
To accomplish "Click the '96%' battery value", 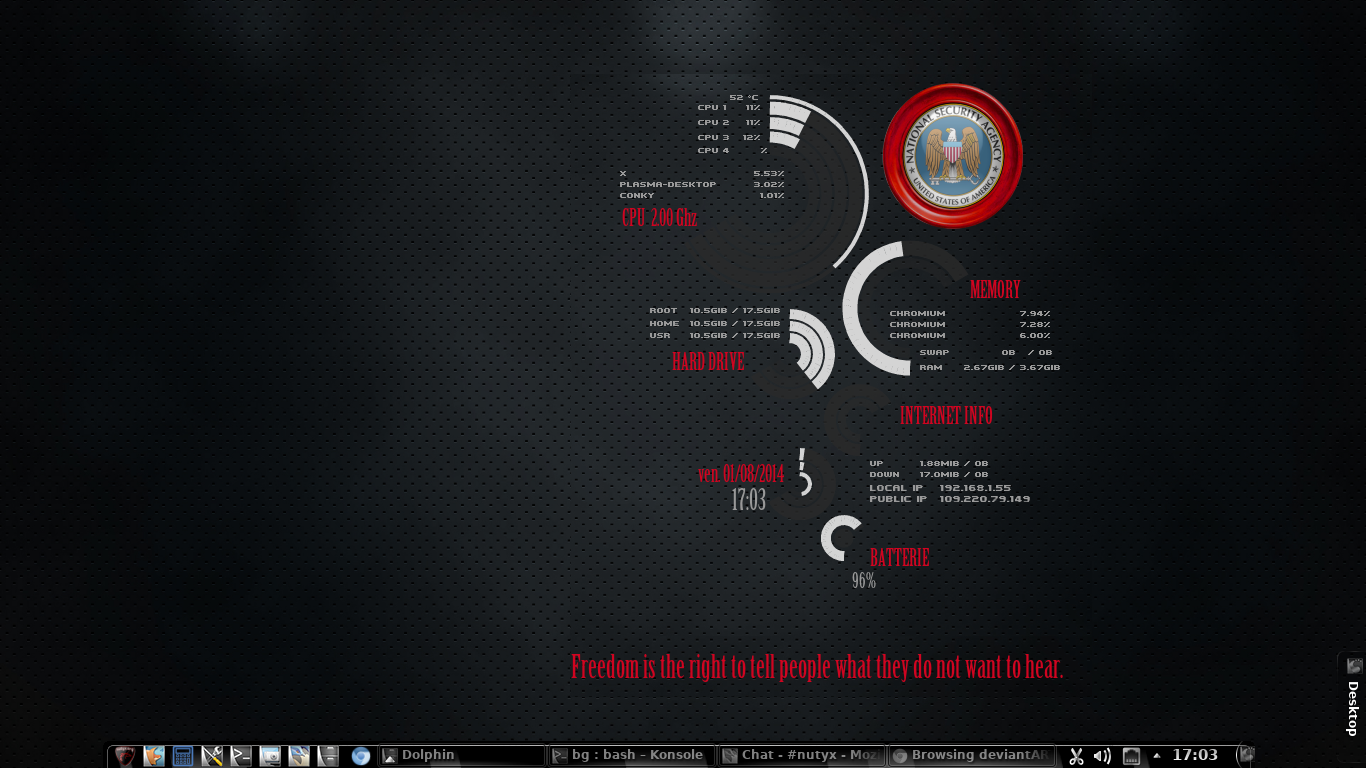I will click(x=864, y=580).
